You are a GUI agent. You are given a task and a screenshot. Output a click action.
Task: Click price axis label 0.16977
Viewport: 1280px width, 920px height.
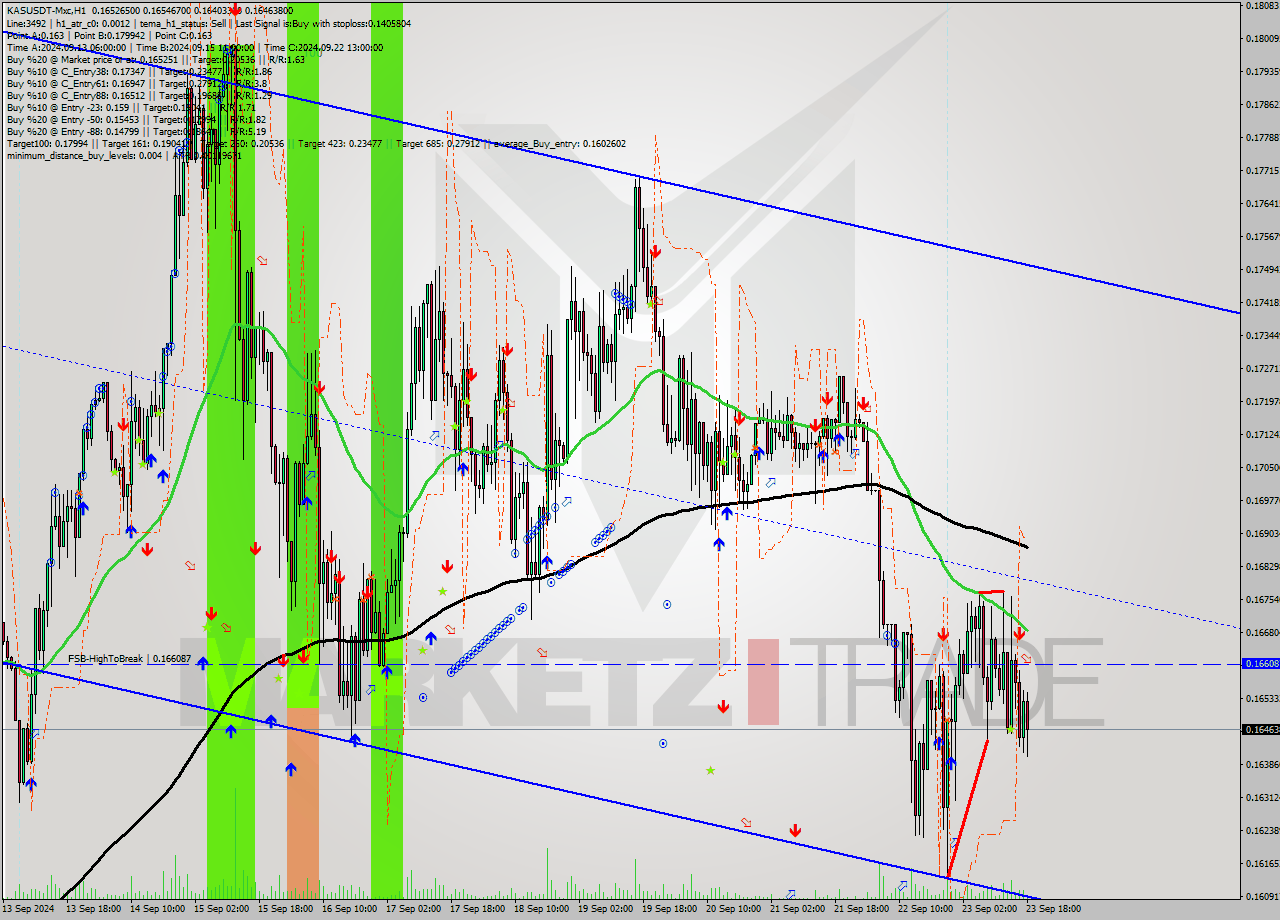pos(1262,501)
